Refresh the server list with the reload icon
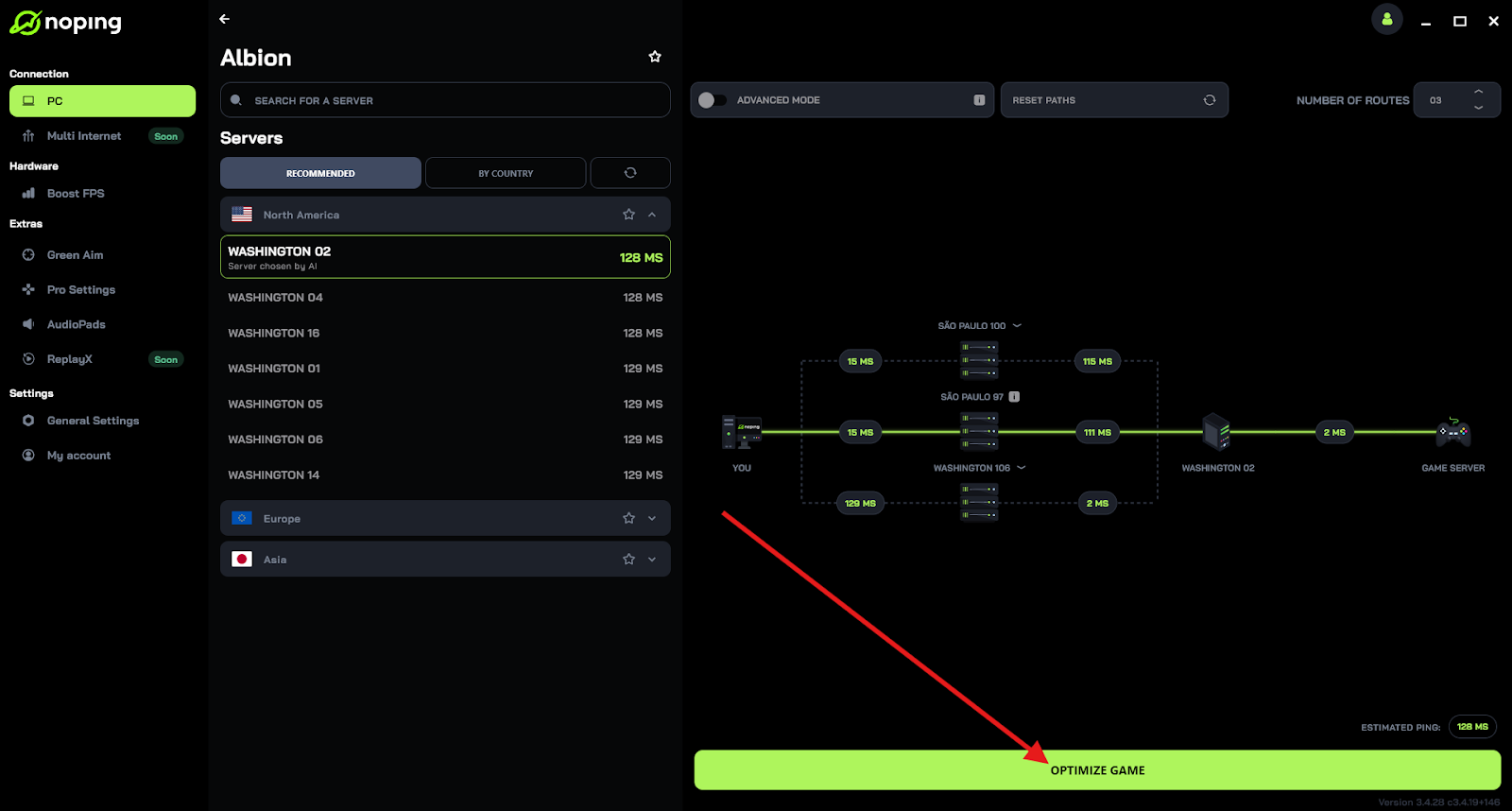This screenshot has height=811, width=1512. [x=630, y=173]
